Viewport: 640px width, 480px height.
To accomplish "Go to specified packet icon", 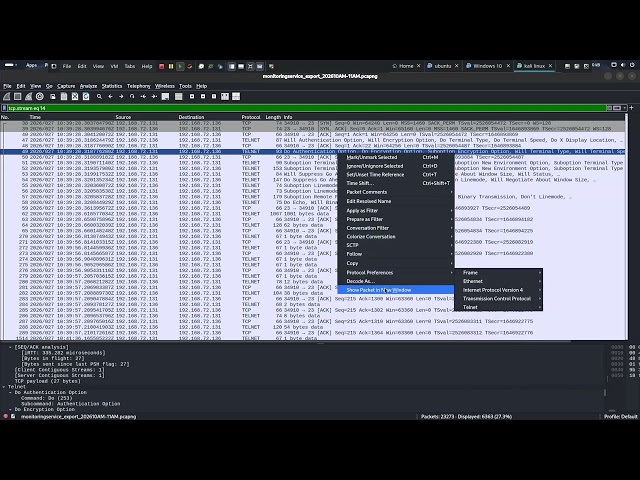I will [x=132, y=97].
